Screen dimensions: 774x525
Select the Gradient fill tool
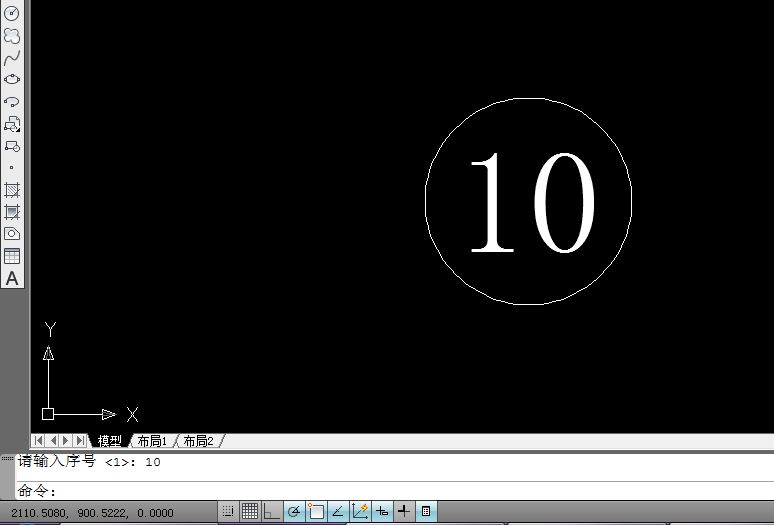(12, 212)
